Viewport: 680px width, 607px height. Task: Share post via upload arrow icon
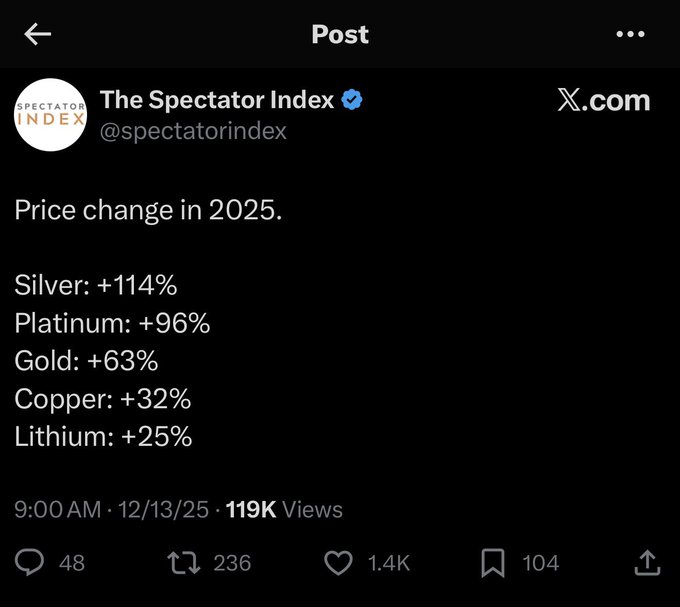647,563
